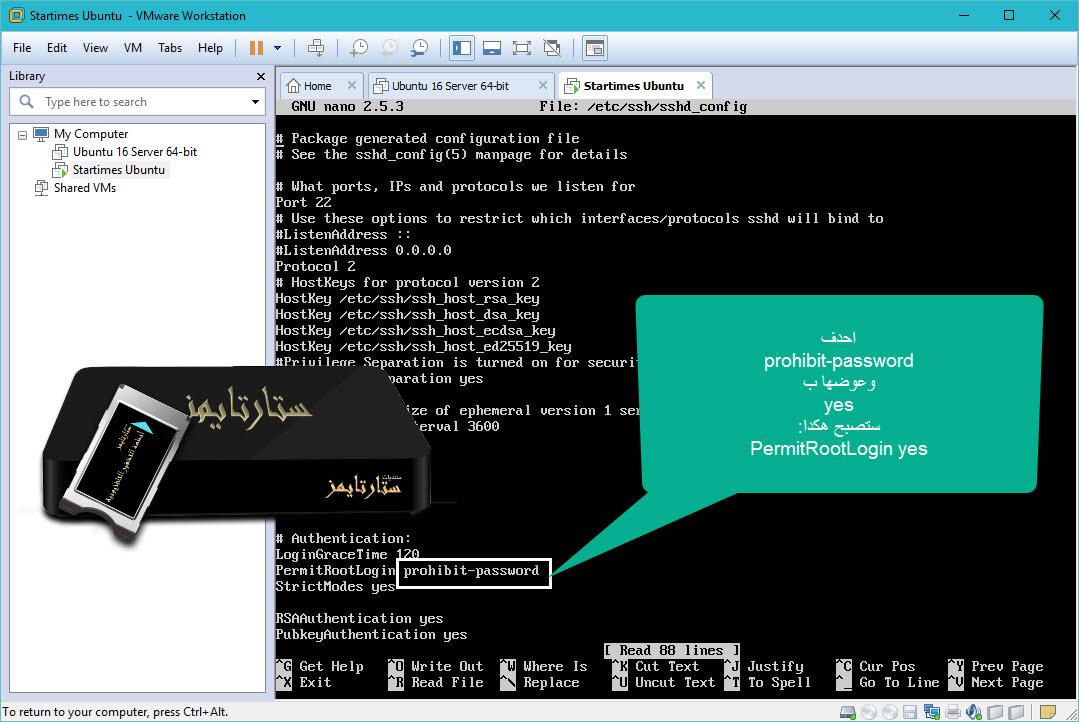The image size is (1079, 722).
Task: Toggle the thumbnail bar
Action: (x=492, y=47)
